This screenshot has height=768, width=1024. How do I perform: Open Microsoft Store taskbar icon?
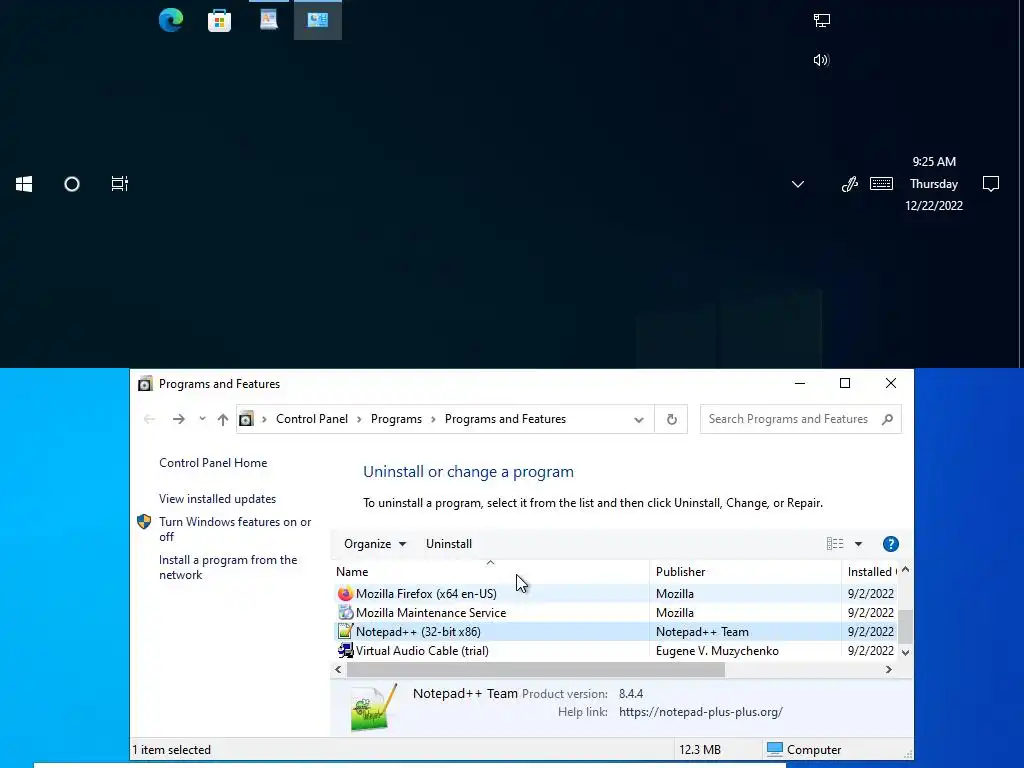click(219, 20)
